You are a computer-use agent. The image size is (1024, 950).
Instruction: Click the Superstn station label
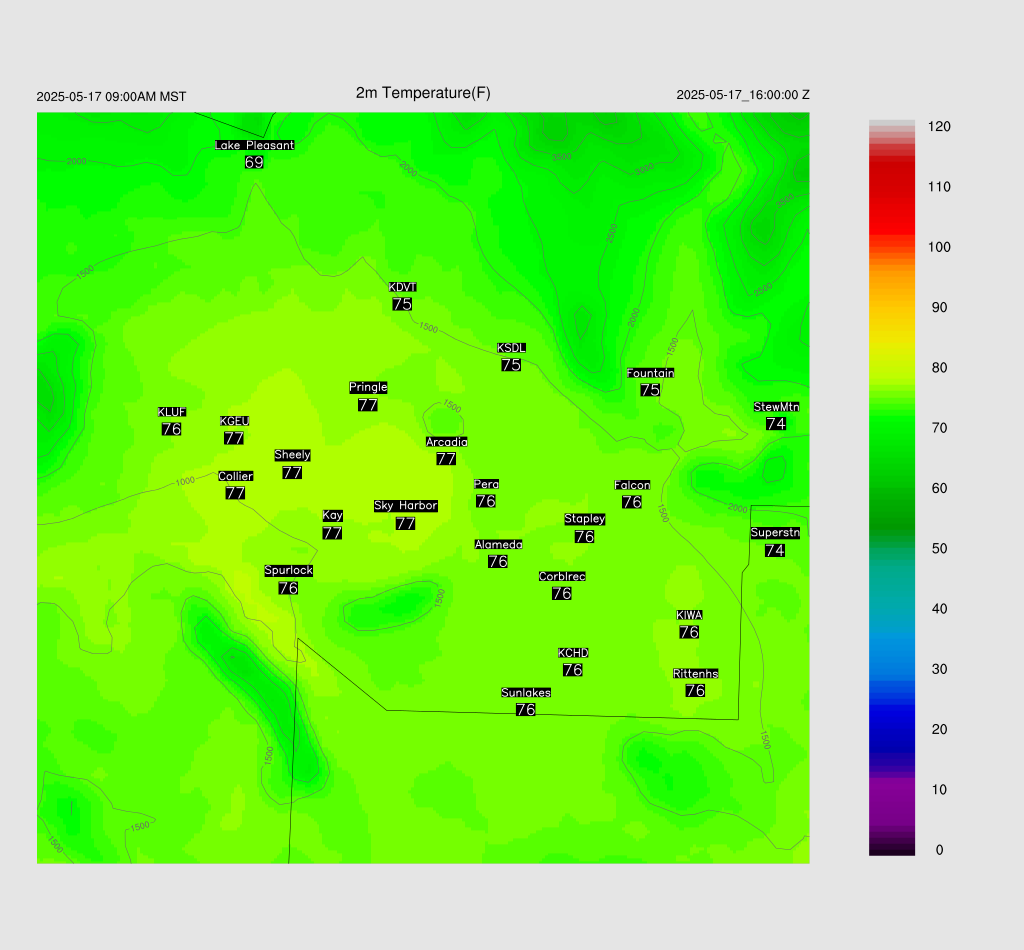[775, 533]
